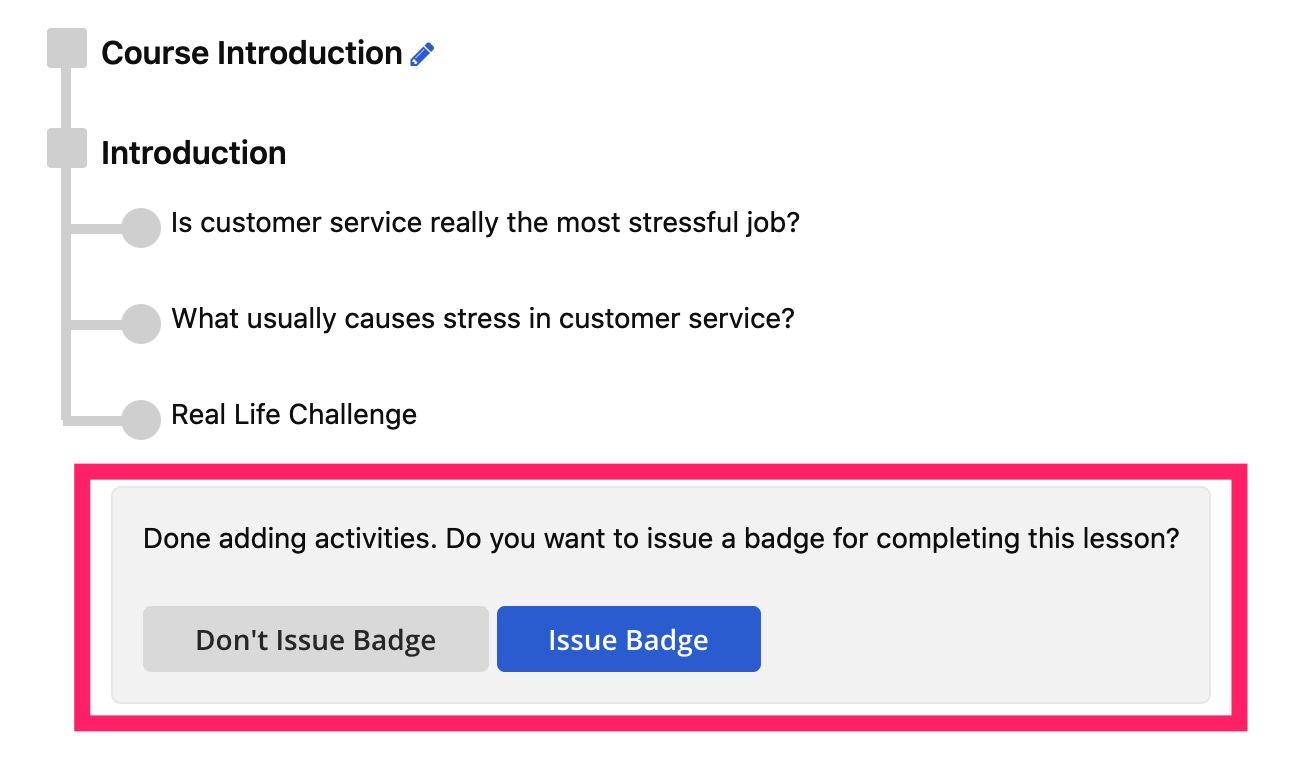Click the circle node for causes stress activity
The height and width of the screenshot is (774, 1310).
pos(141,324)
